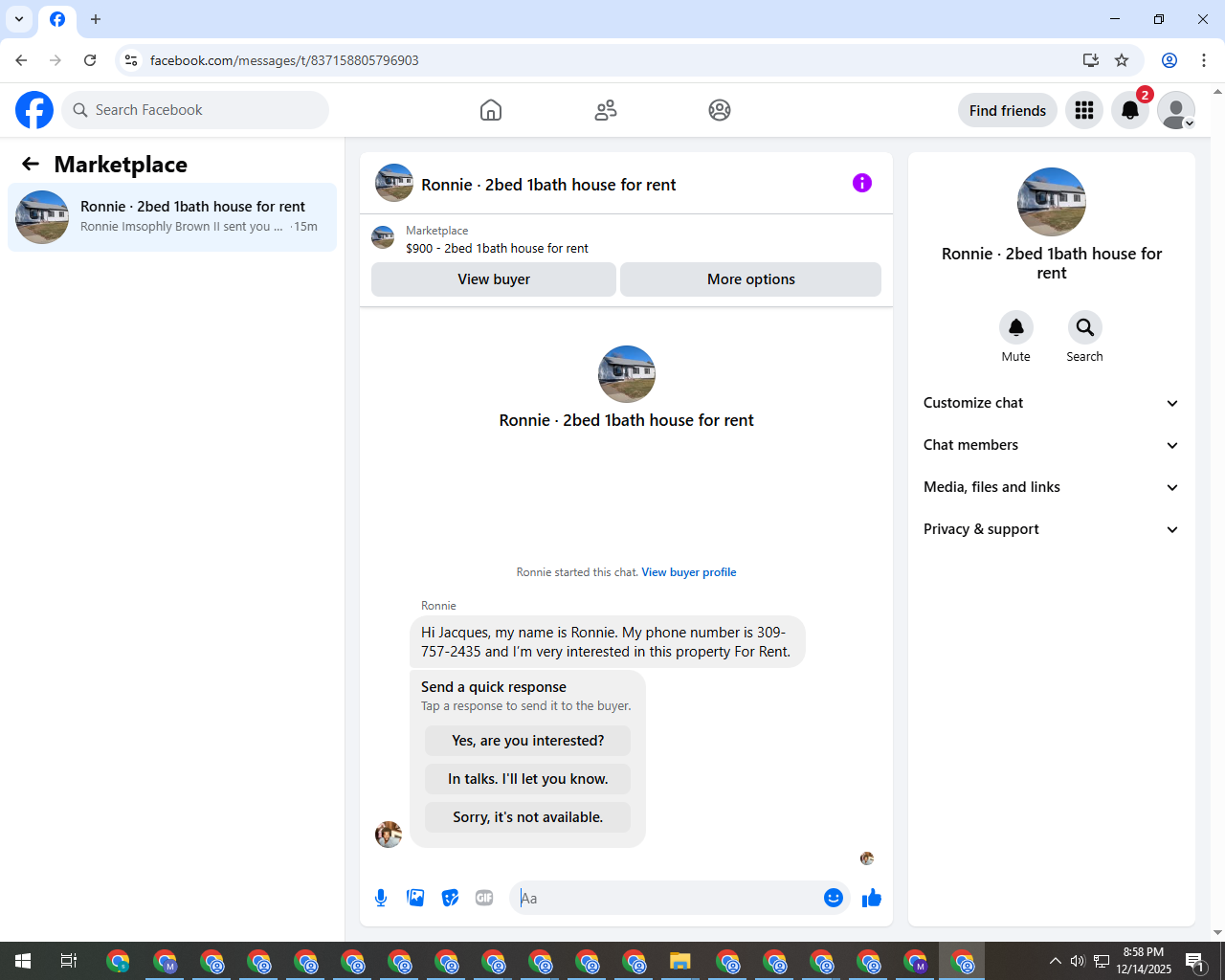Open the notifications bell with 2 alerts
This screenshot has height=980, width=1225.
point(1130,110)
